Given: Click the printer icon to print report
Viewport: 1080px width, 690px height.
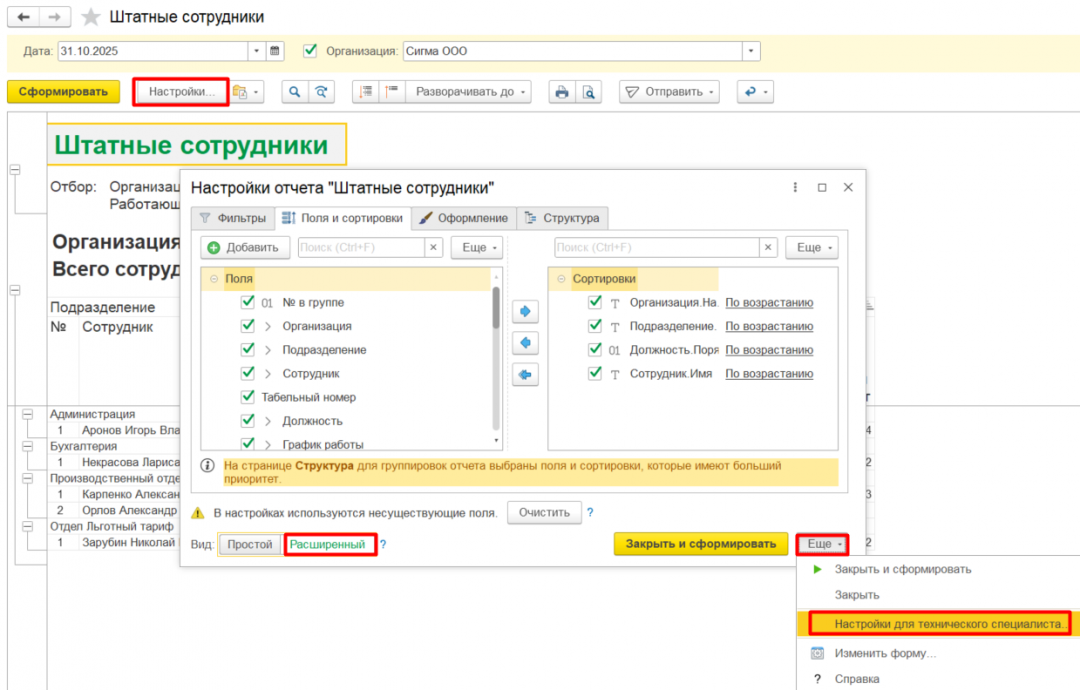Looking at the screenshot, I should 562,92.
